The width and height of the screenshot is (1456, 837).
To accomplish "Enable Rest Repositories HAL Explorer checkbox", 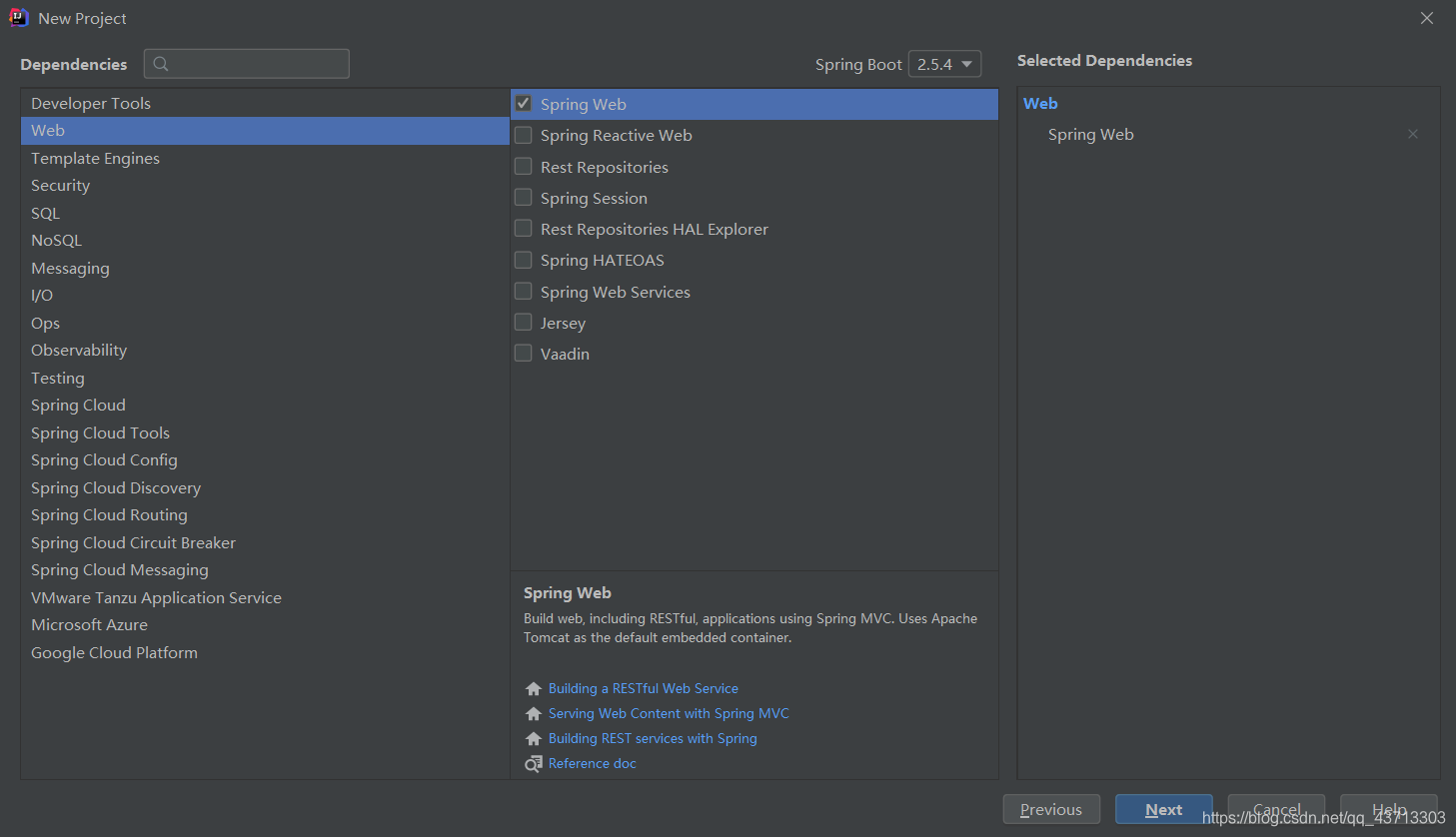I will (523, 228).
